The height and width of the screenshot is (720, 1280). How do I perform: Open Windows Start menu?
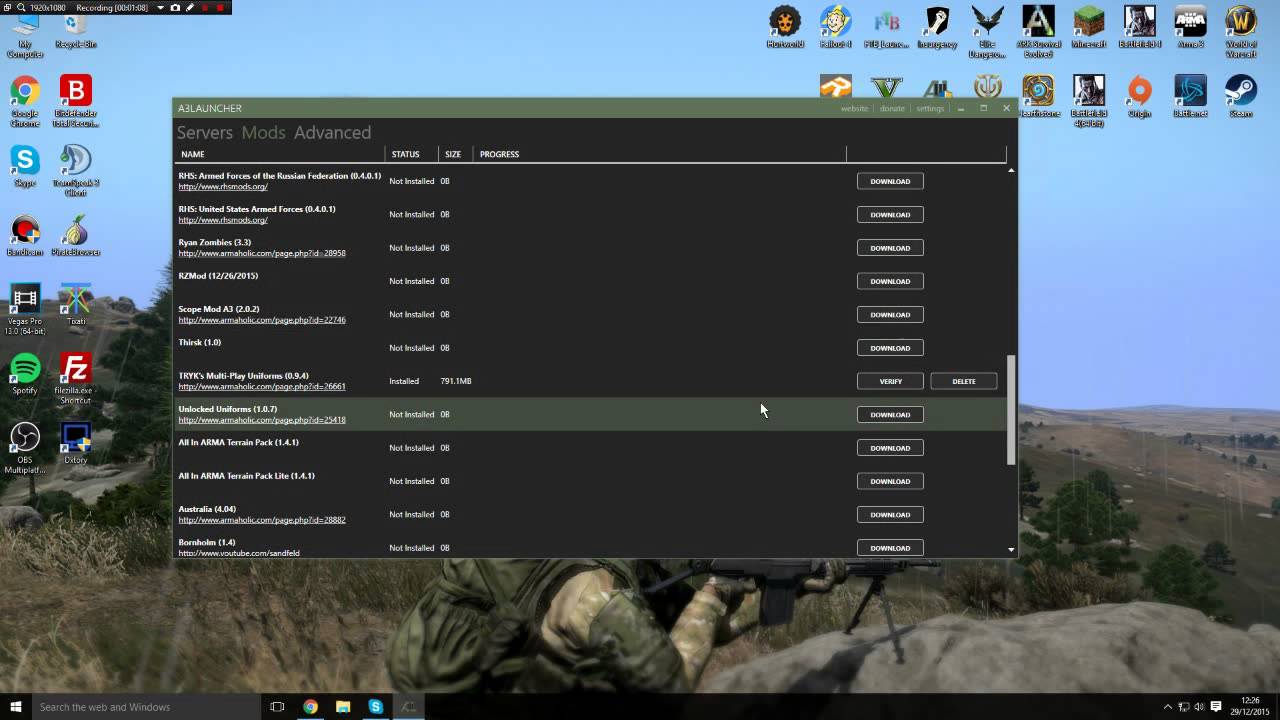(x=15, y=707)
